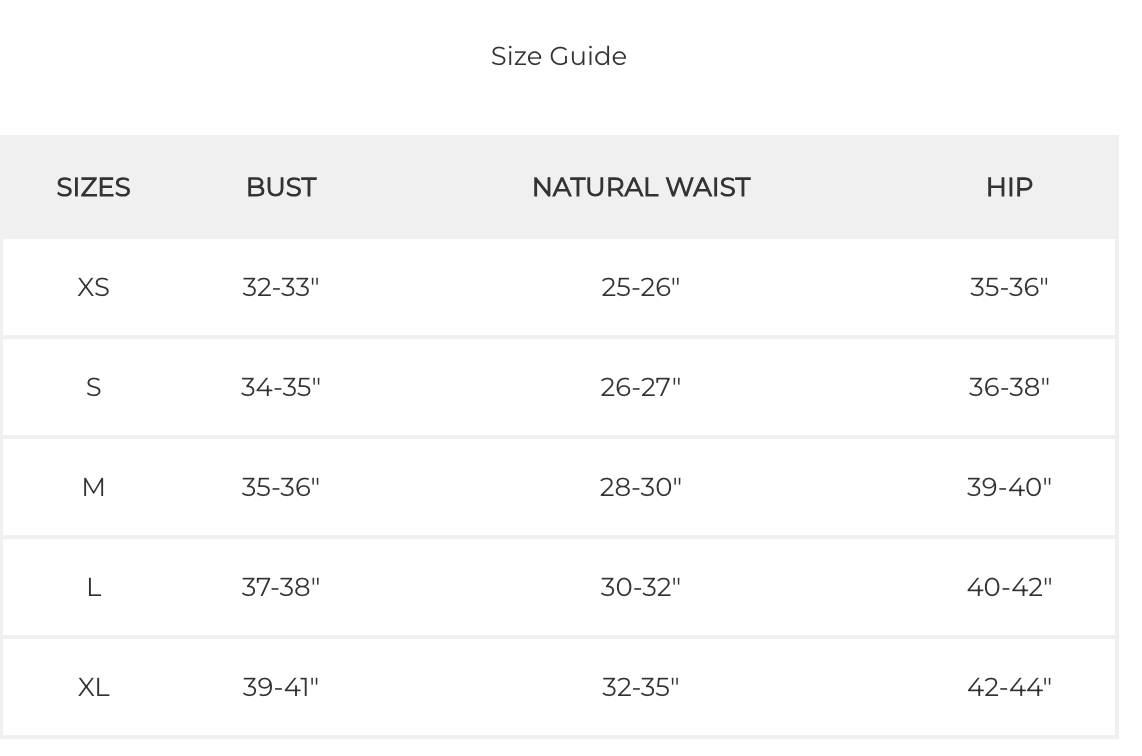This screenshot has height=756, width=1142.
Task: Select the SIZES column header
Action: [93, 188]
